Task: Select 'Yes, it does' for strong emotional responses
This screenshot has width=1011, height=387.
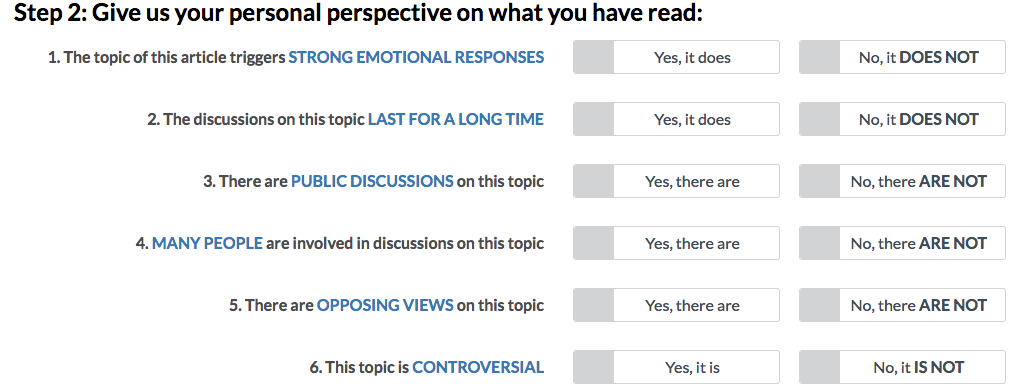Action: tap(676, 57)
